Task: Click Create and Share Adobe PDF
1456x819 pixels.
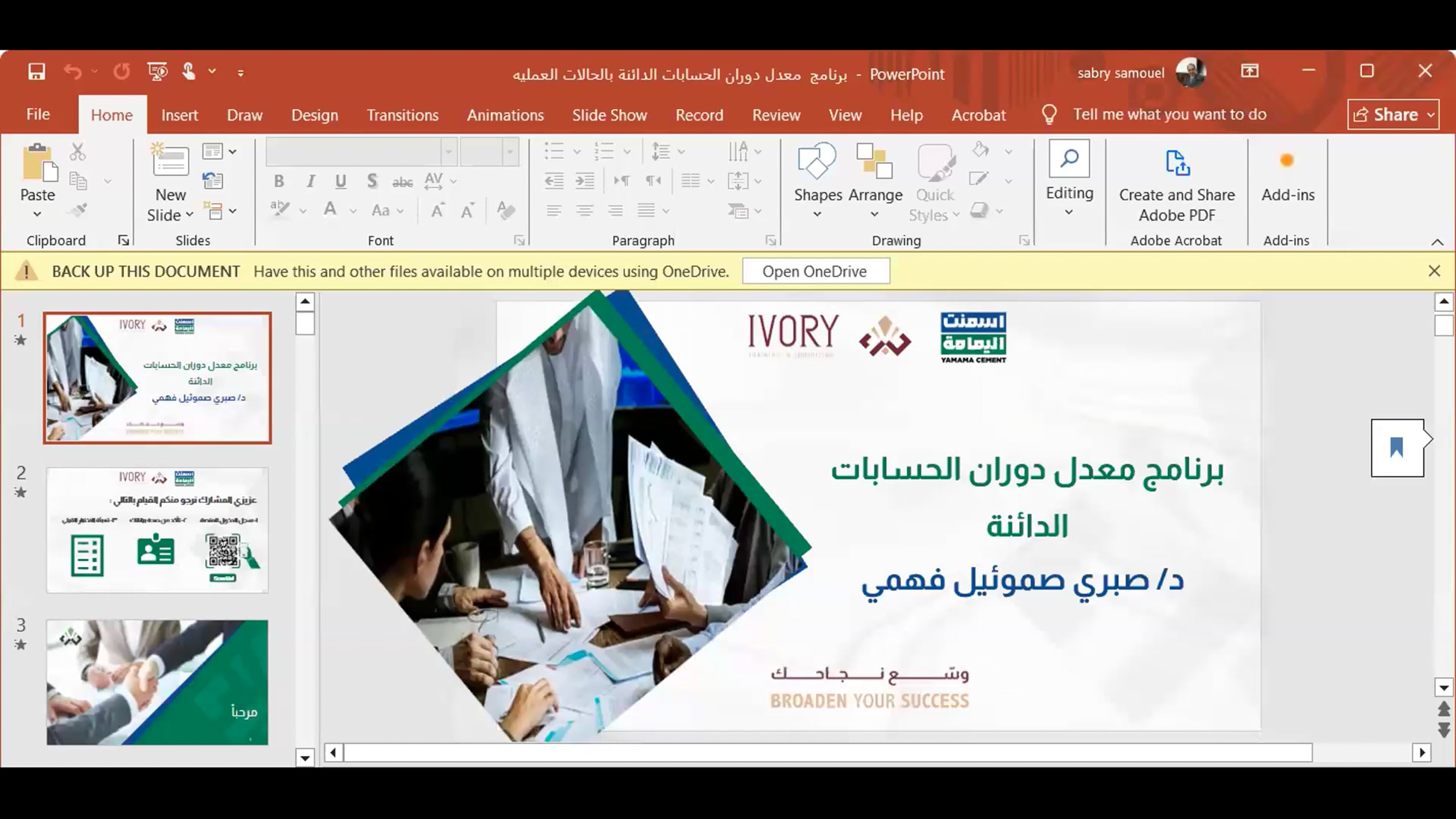Action: point(1176,185)
